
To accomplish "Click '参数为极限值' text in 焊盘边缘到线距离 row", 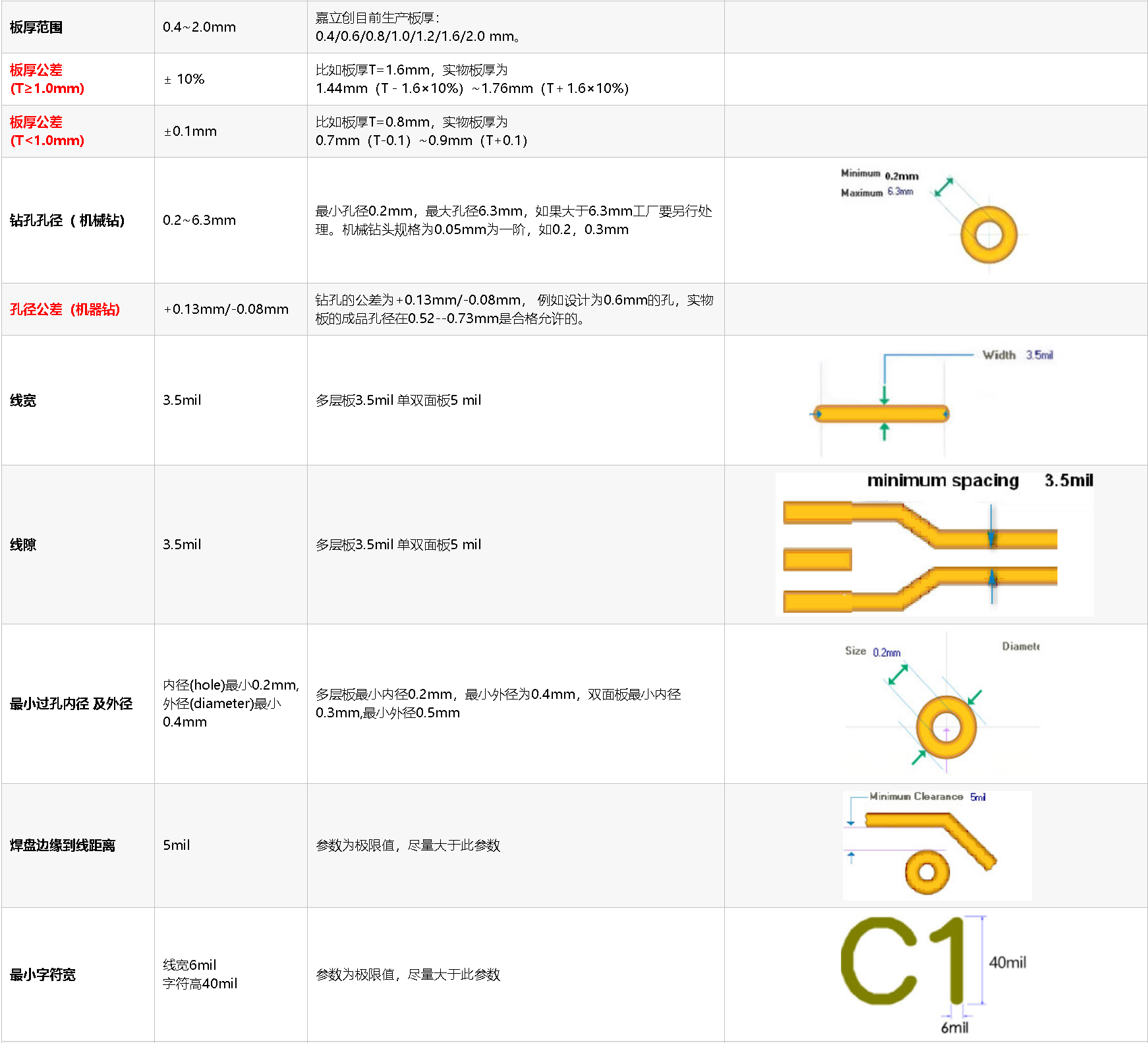I will tap(408, 845).
